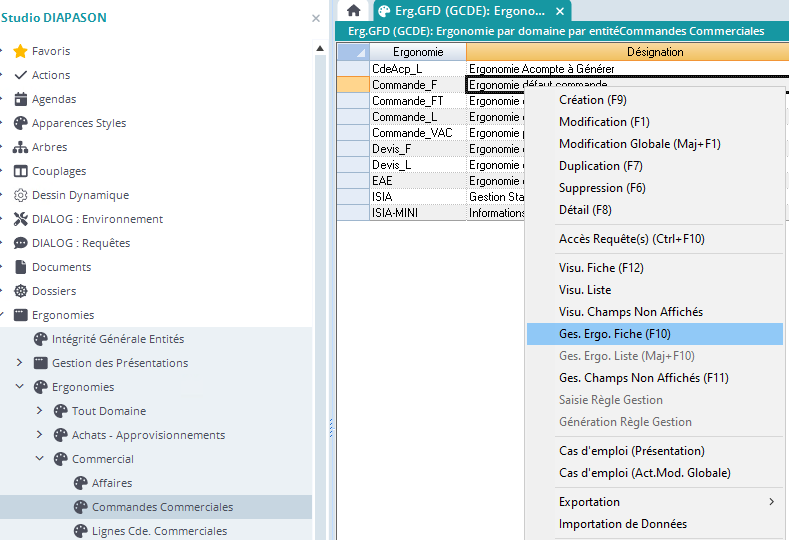Click the Couplages icon in sidebar
Viewport: 789px width, 540px height.
click(x=20, y=171)
